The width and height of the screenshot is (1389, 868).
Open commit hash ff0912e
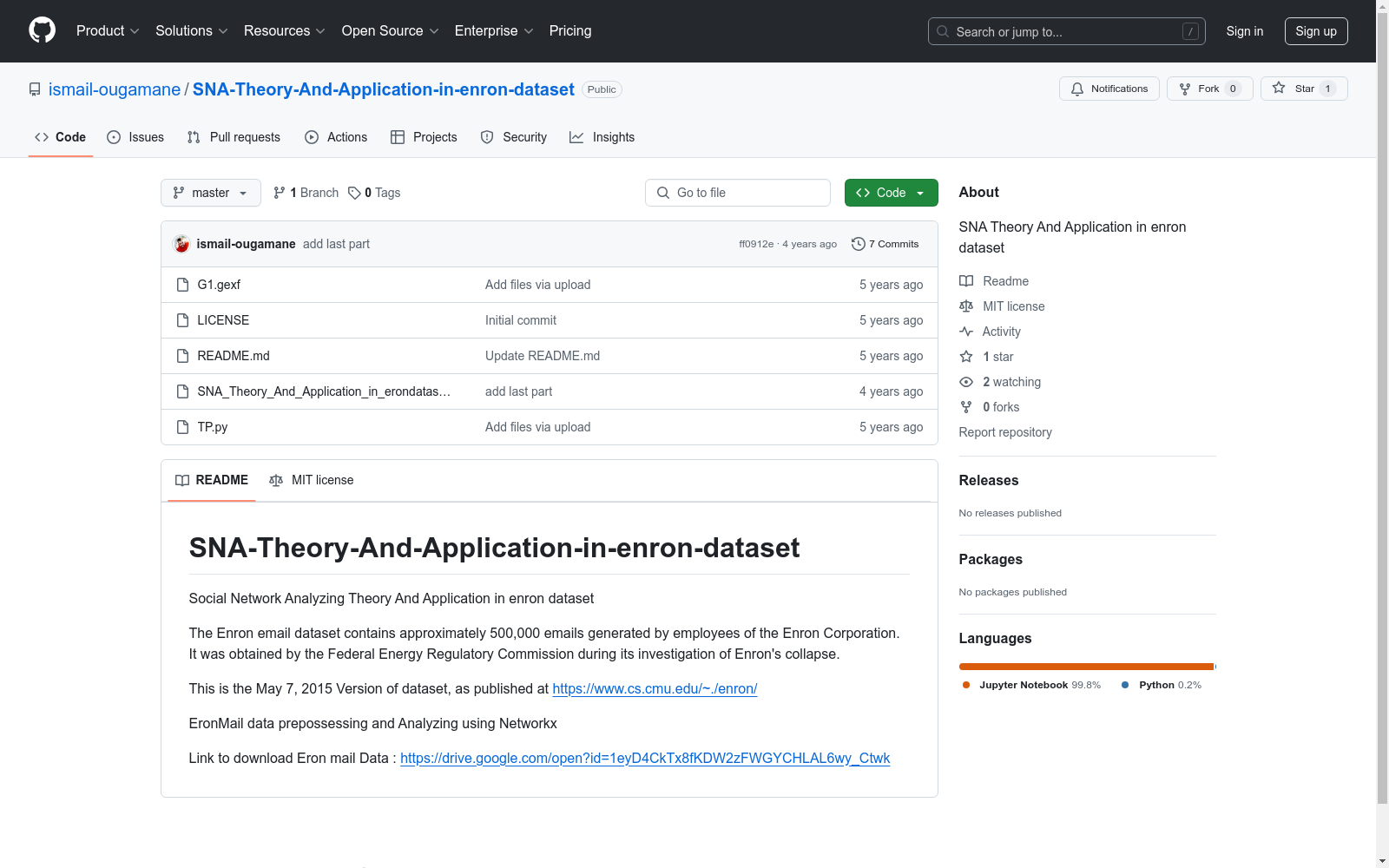click(756, 244)
